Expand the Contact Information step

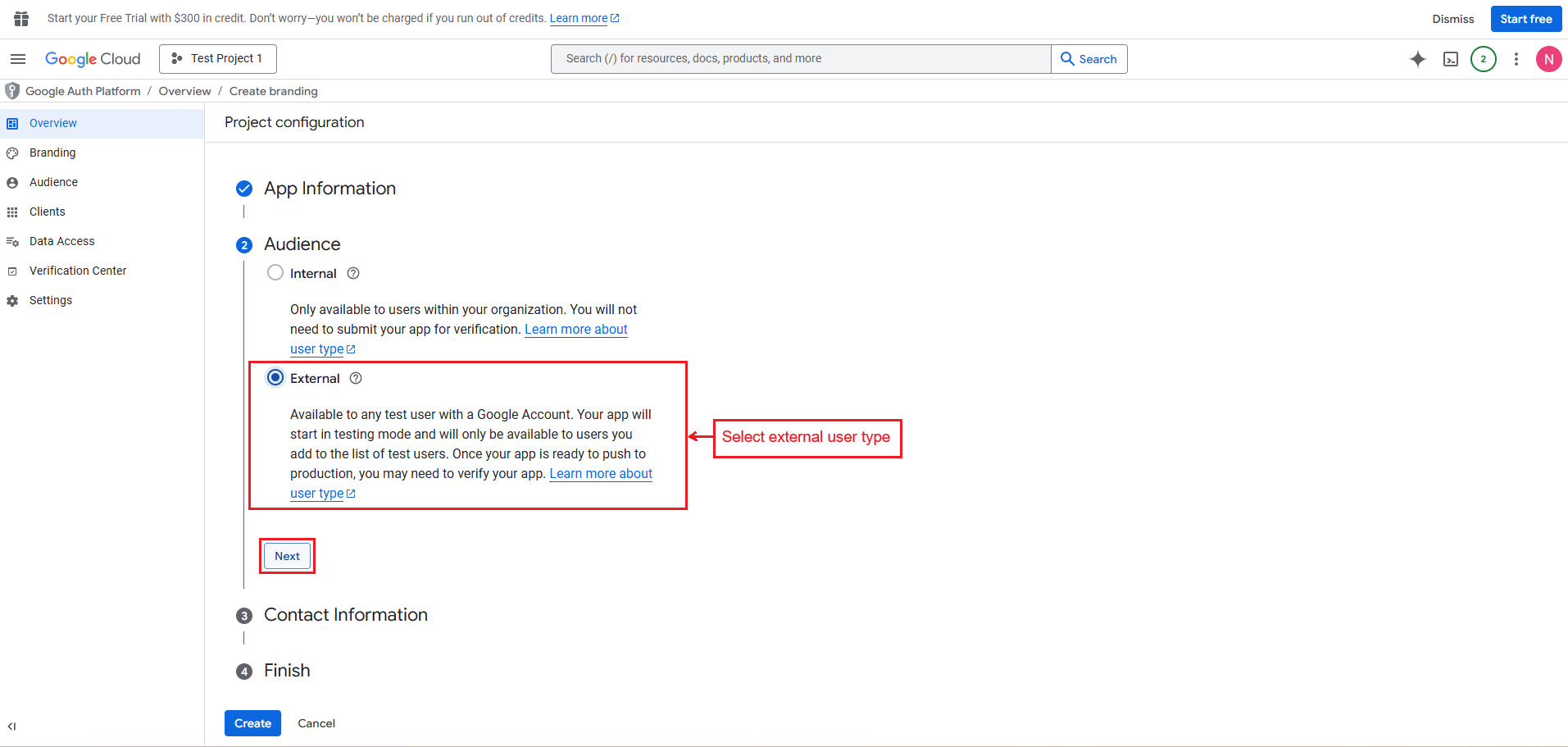[x=345, y=615]
